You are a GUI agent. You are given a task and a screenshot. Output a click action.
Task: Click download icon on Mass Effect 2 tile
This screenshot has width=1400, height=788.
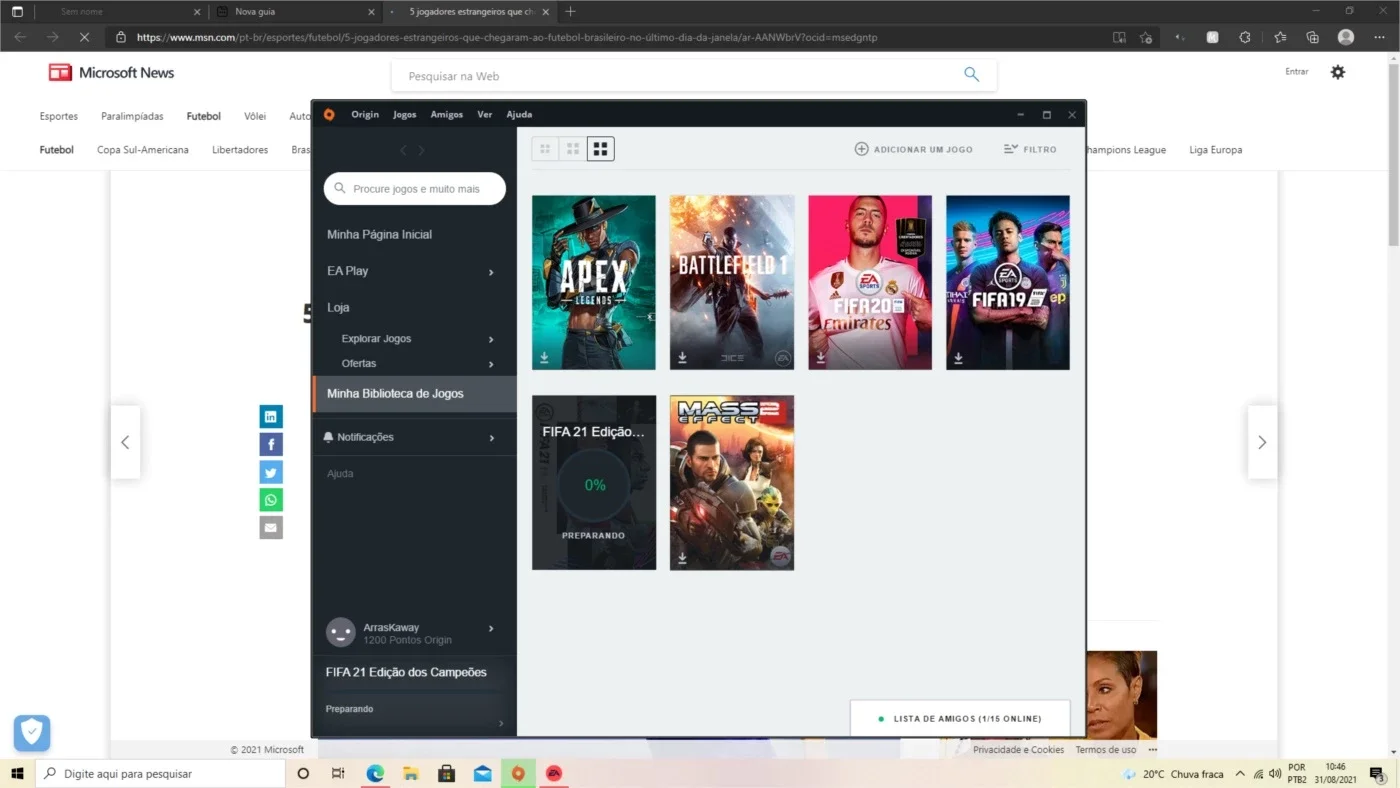[x=682, y=557]
